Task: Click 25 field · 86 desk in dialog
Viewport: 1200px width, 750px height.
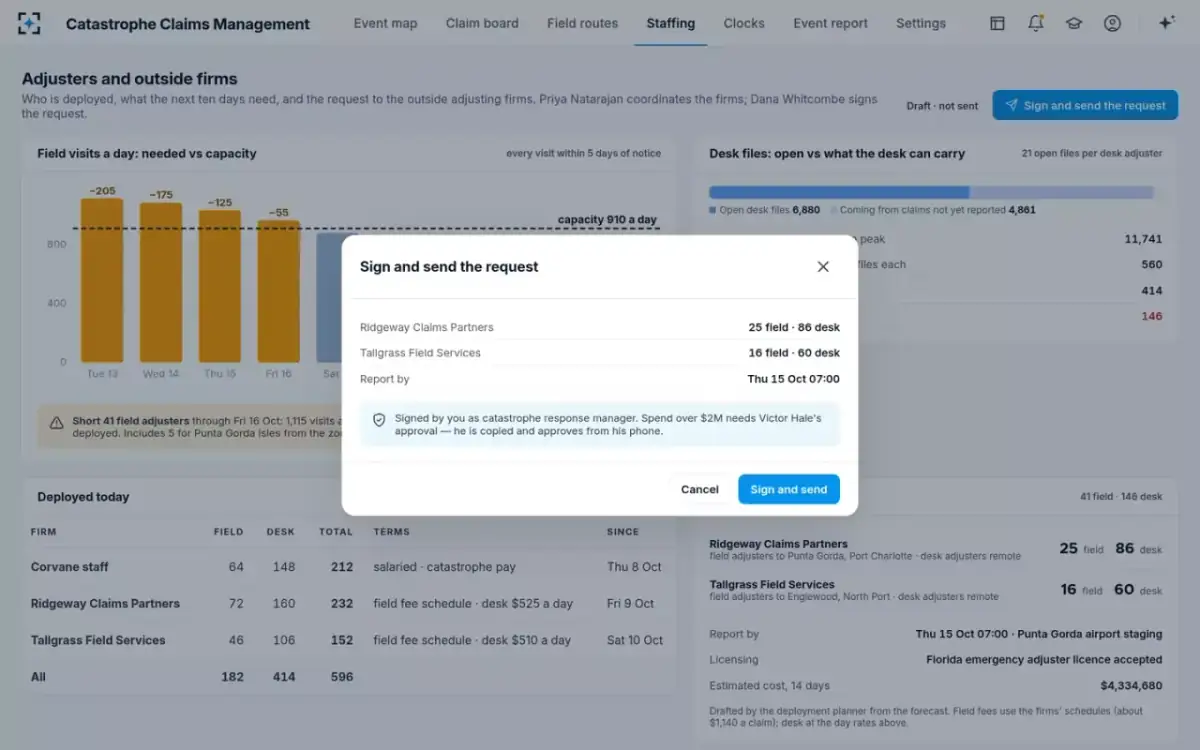Action: click(x=794, y=327)
